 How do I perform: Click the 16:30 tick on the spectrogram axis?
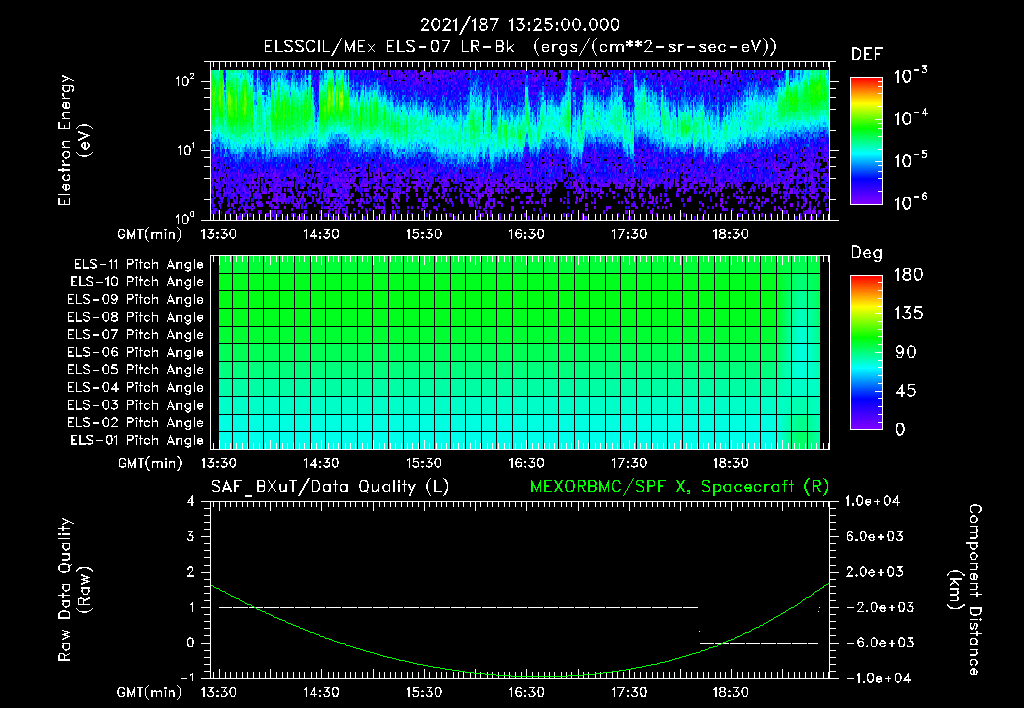coord(526,234)
